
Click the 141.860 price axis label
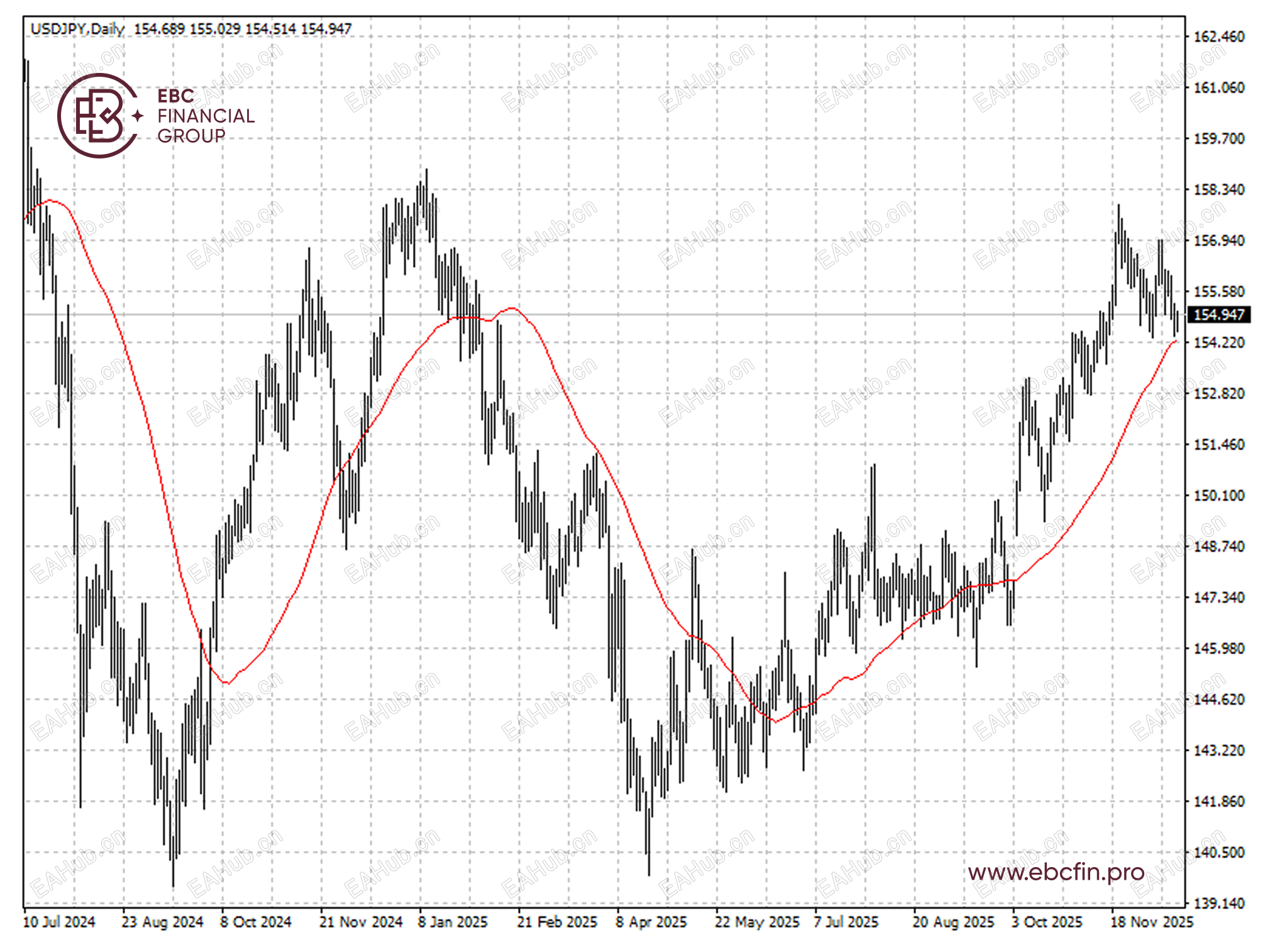coord(1218,801)
